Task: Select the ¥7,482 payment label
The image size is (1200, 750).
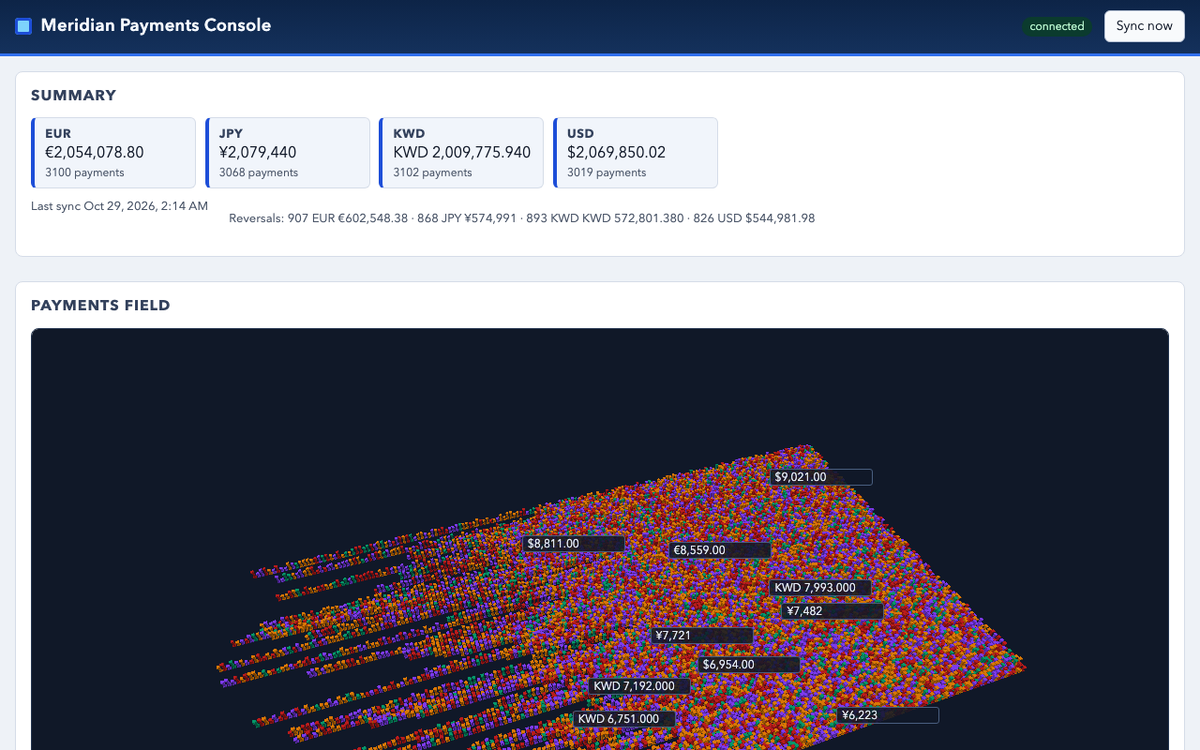Action: [833, 611]
